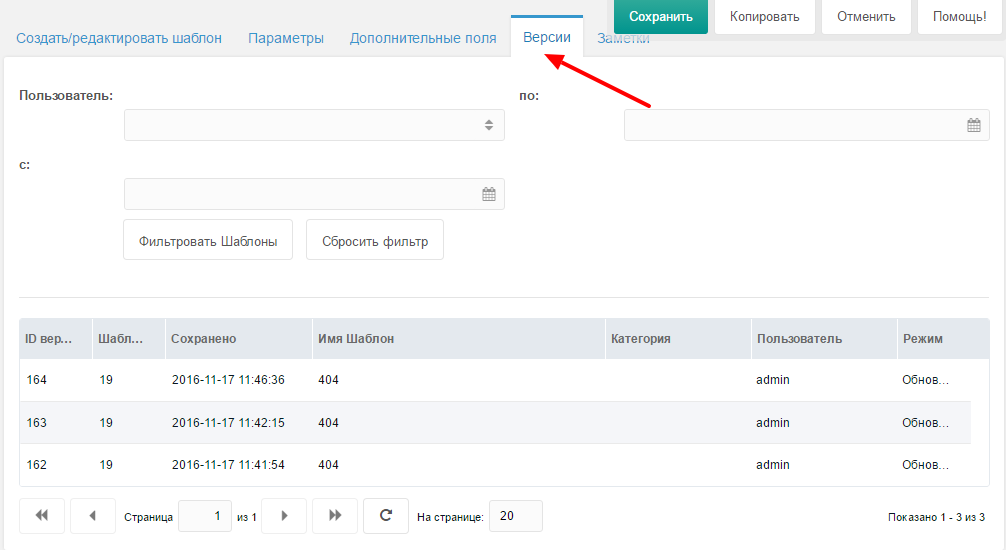Open calendar picker for the 'с' date field
The height and width of the screenshot is (550, 1006).
pyautogui.click(x=488, y=194)
